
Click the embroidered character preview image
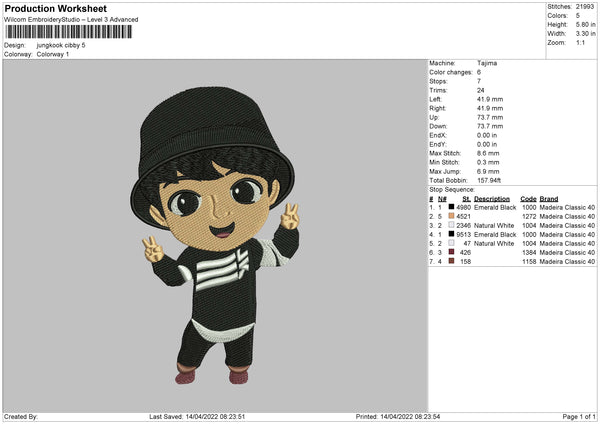[214, 235]
